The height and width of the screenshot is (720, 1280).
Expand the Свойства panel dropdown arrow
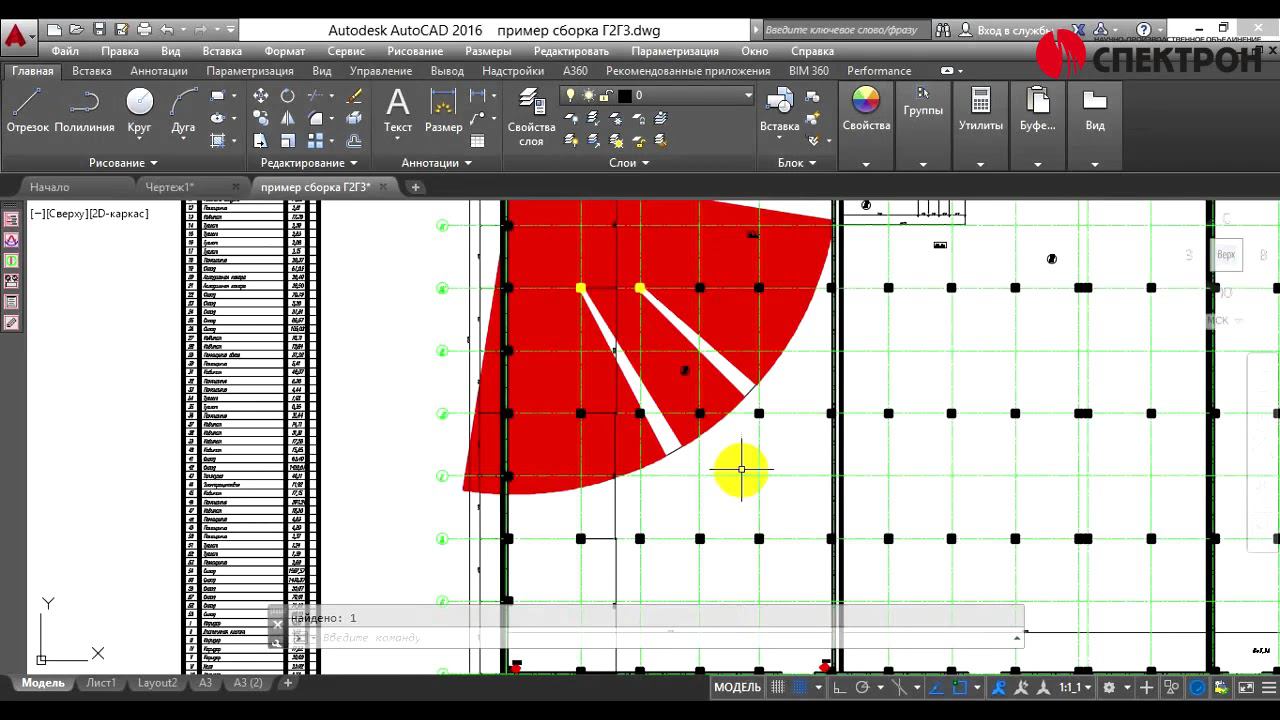[866, 164]
